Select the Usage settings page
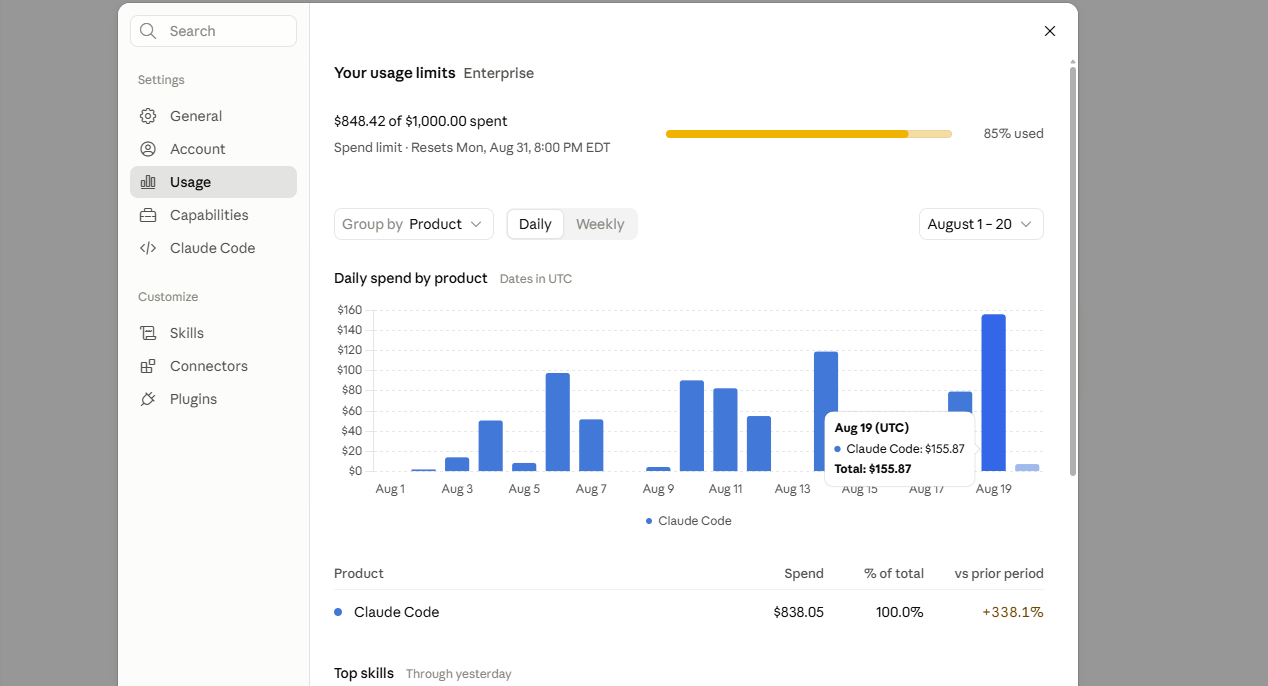The height and width of the screenshot is (686, 1268). pyautogui.click(x=213, y=182)
